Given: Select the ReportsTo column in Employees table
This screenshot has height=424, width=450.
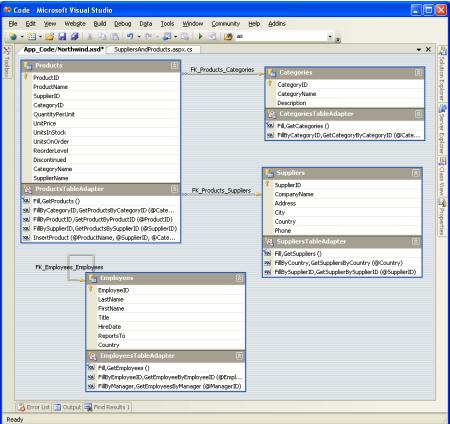Looking at the screenshot, I should [112, 336].
